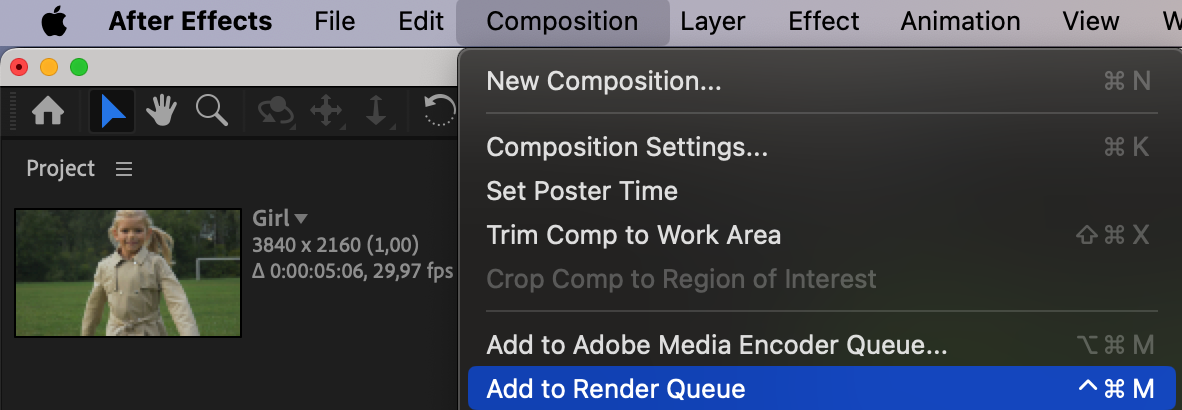Open the Project panel options menu
Image resolution: width=1182 pixels, height=410 pixels.
pos(124,169)
